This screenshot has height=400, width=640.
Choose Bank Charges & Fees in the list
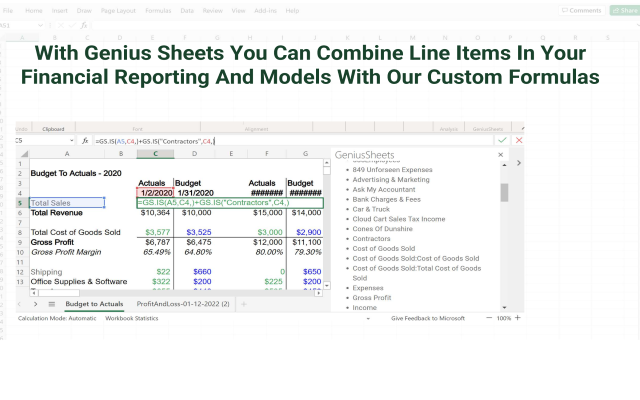[x=386, y=200]
